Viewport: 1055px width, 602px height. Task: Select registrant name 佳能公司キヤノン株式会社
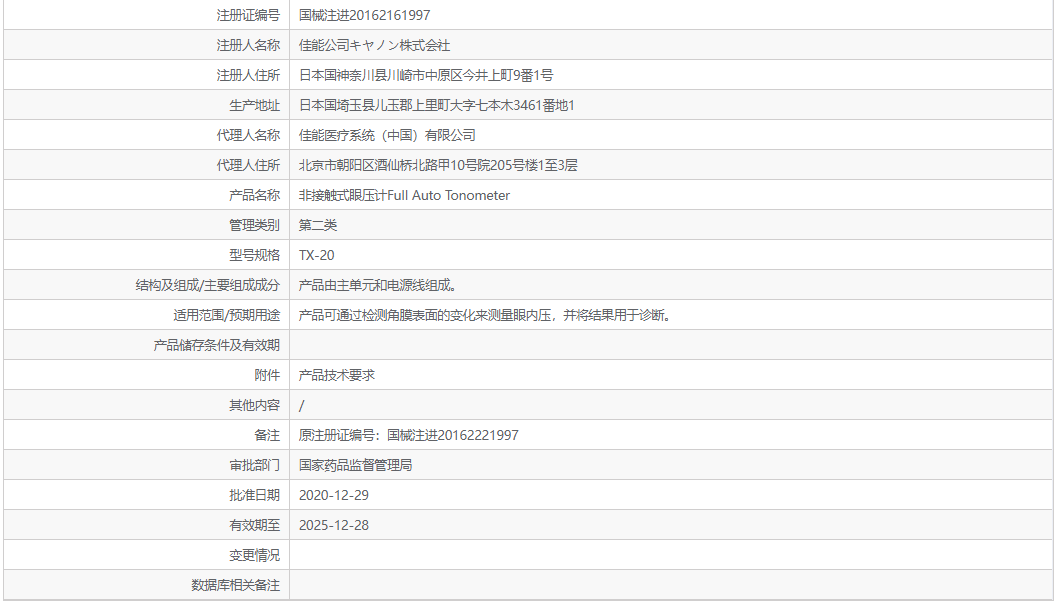(x=374, y=45)
